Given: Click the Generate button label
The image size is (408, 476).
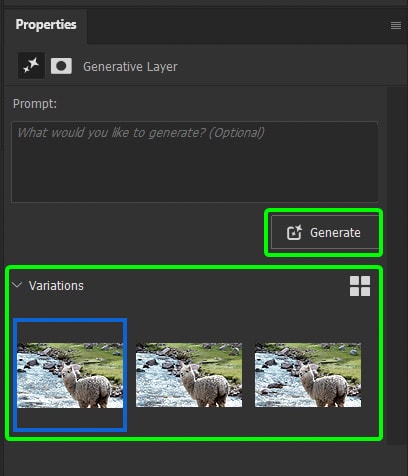Looking at the screenshot, I should 335,233.
